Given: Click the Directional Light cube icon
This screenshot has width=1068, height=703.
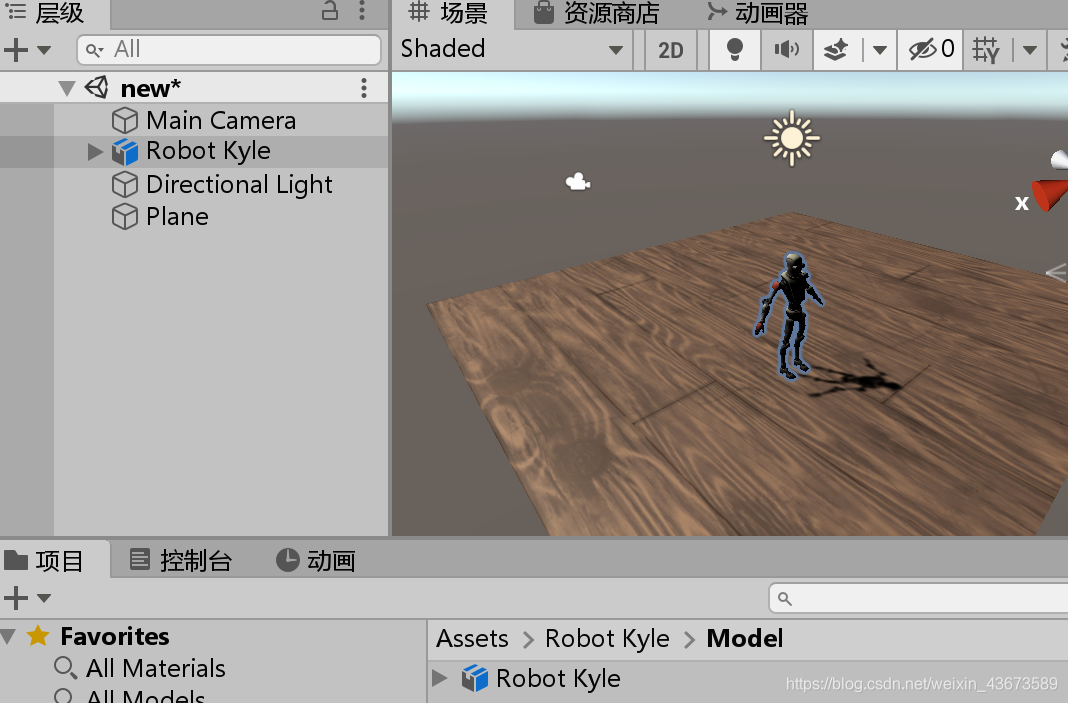Looking at the screenshot, I should [125, 185].
